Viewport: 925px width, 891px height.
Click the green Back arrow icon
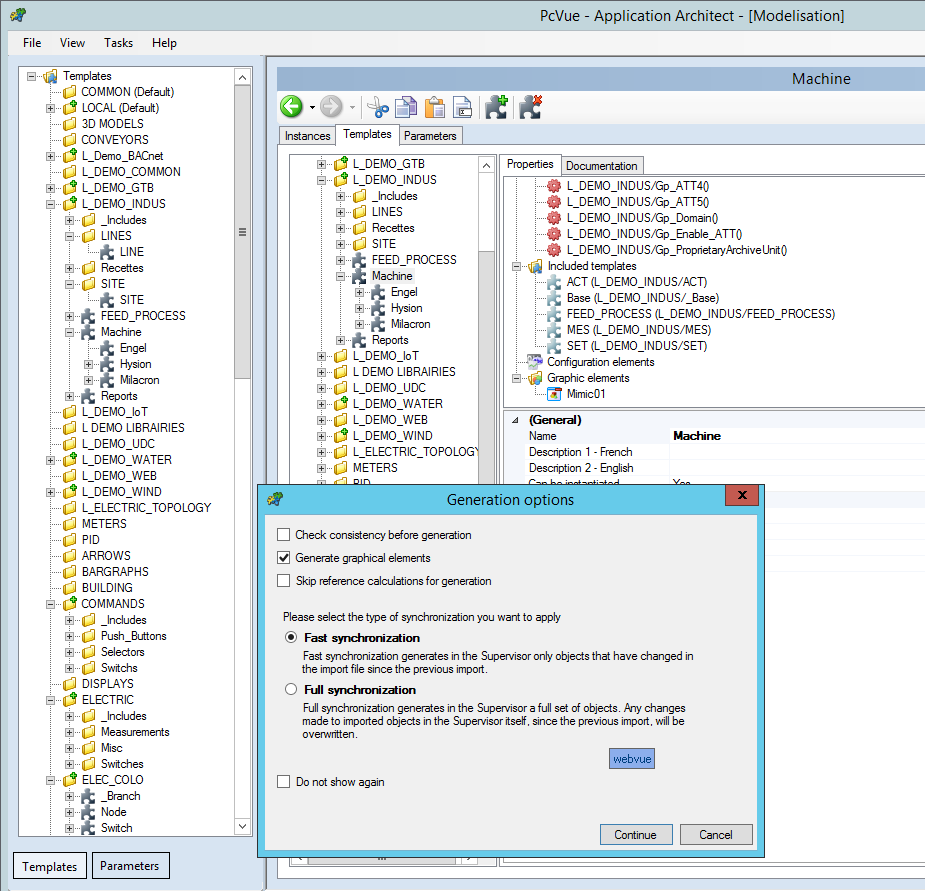click(x=291, y=107)
